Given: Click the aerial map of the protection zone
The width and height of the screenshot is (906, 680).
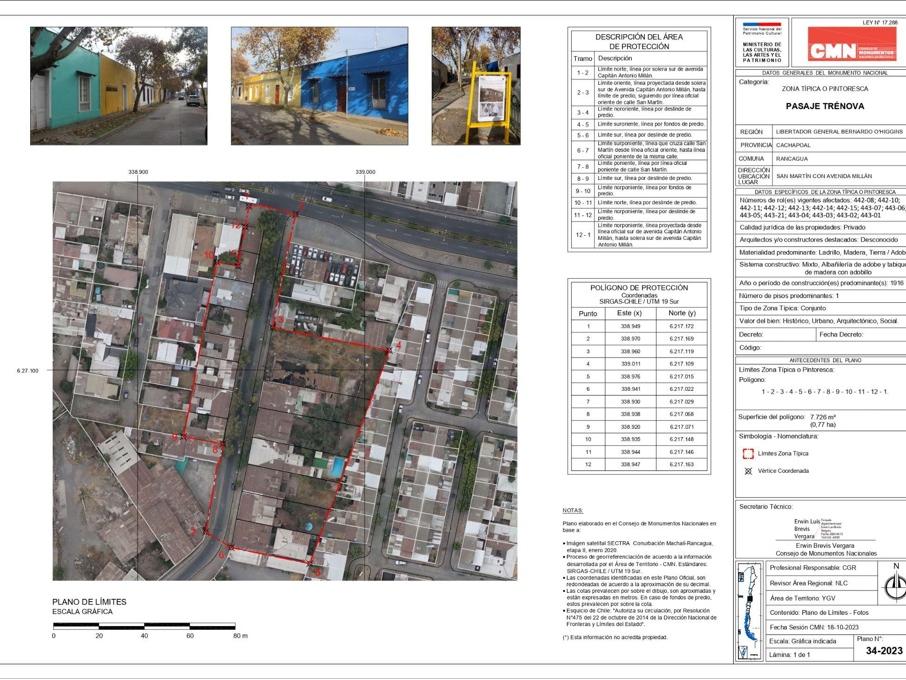Looking at the screenshot, I should [x=285, y=381].
